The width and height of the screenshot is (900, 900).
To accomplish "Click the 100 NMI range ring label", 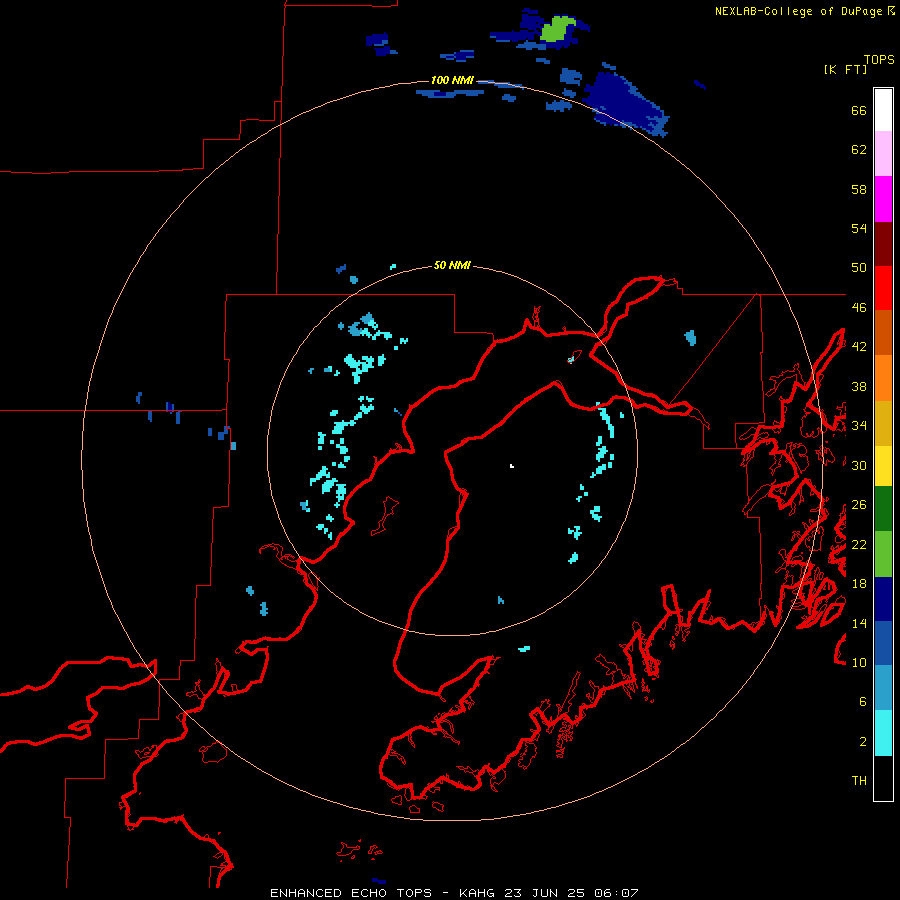I will (x=452, y=80).
